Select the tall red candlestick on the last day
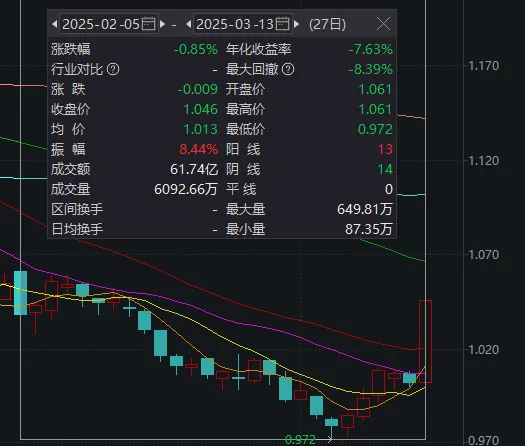Screen dimensions: 525x446 point(425,342)
